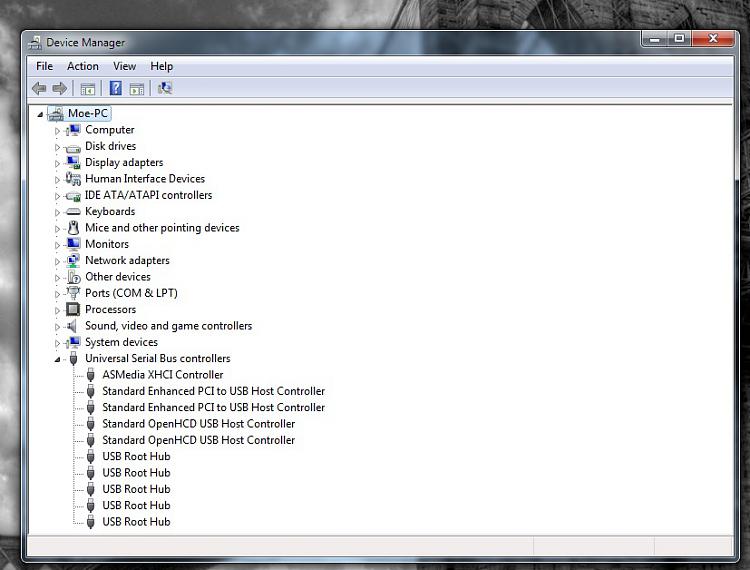Image resolution: width=750 pixels, height=570 pixels.
Task: Select ASMedia XHCI Controller device
Action: [163, 374]
